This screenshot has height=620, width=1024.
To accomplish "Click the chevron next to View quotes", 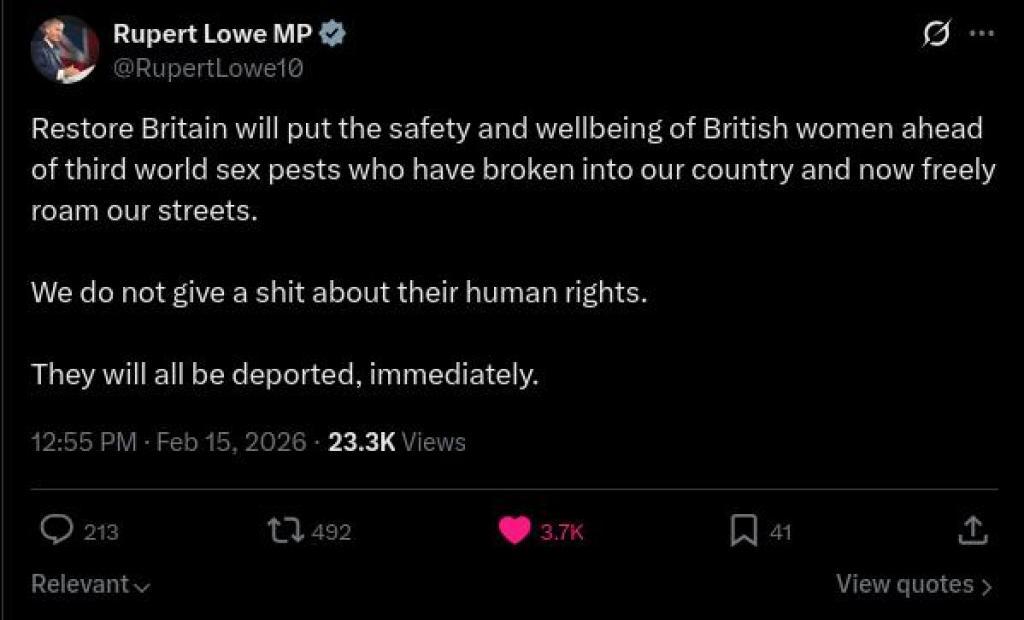I will (987, 586).
